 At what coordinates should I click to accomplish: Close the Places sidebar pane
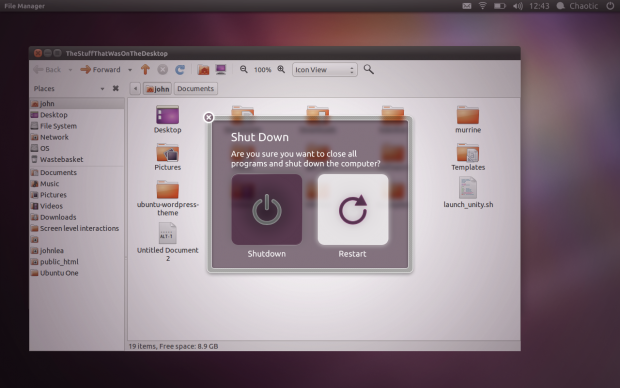pos(115,88)
